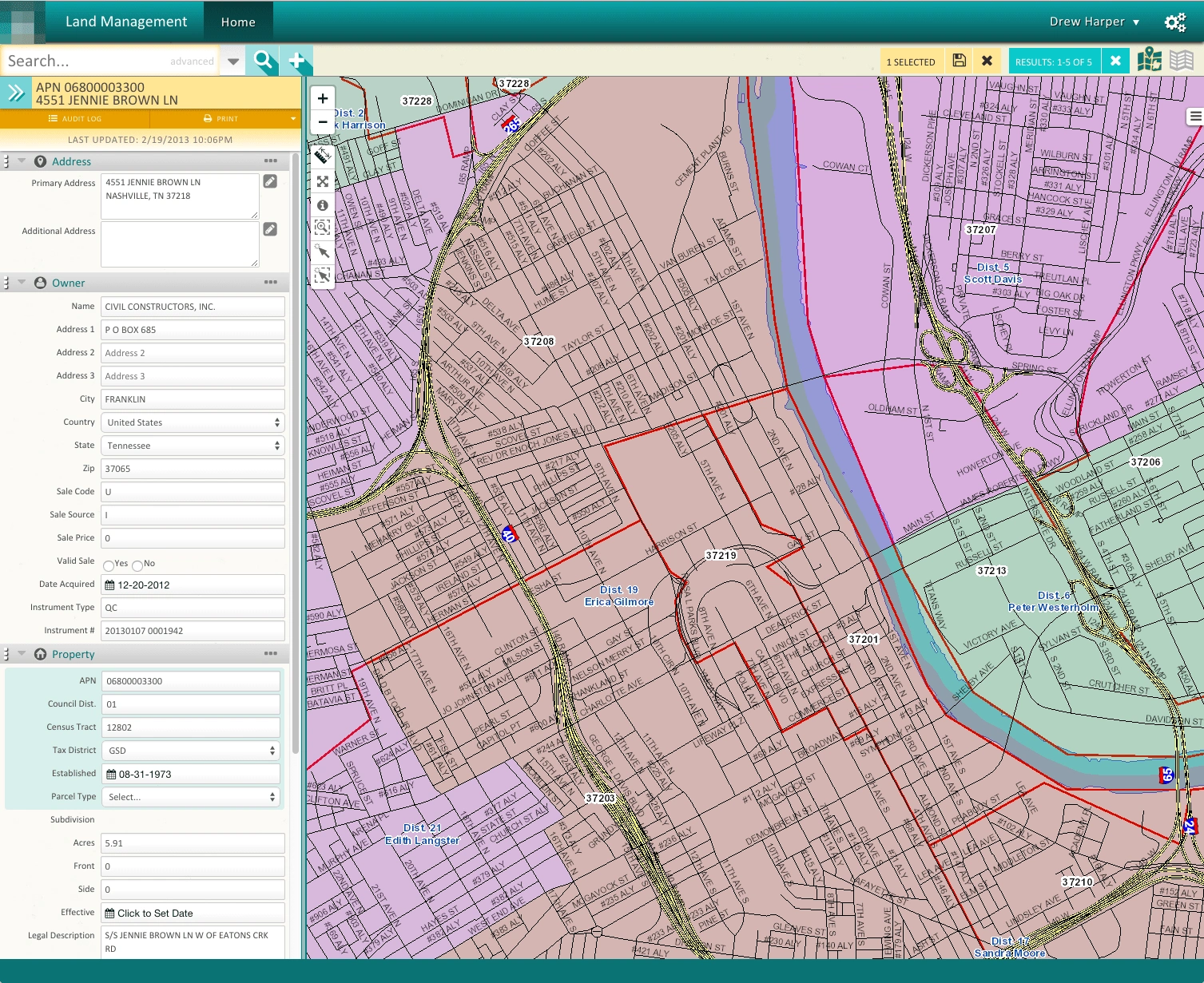The image size is (1204, 983).
Task: Edit the Sale Price field
Action: (x=193, y=538)
